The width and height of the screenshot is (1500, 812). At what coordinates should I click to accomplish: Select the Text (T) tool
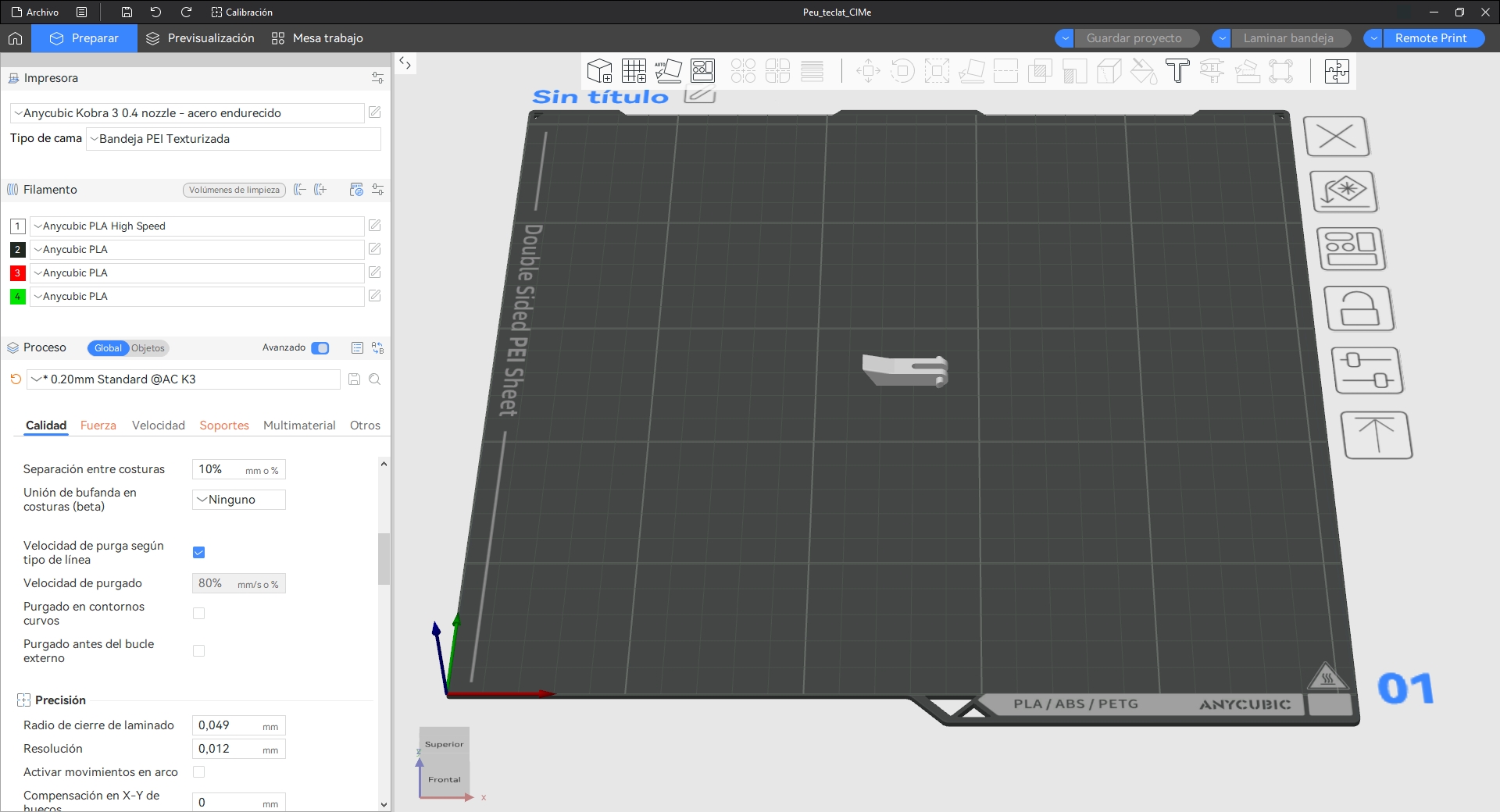pyautogui.click(x=1177, y=71)
